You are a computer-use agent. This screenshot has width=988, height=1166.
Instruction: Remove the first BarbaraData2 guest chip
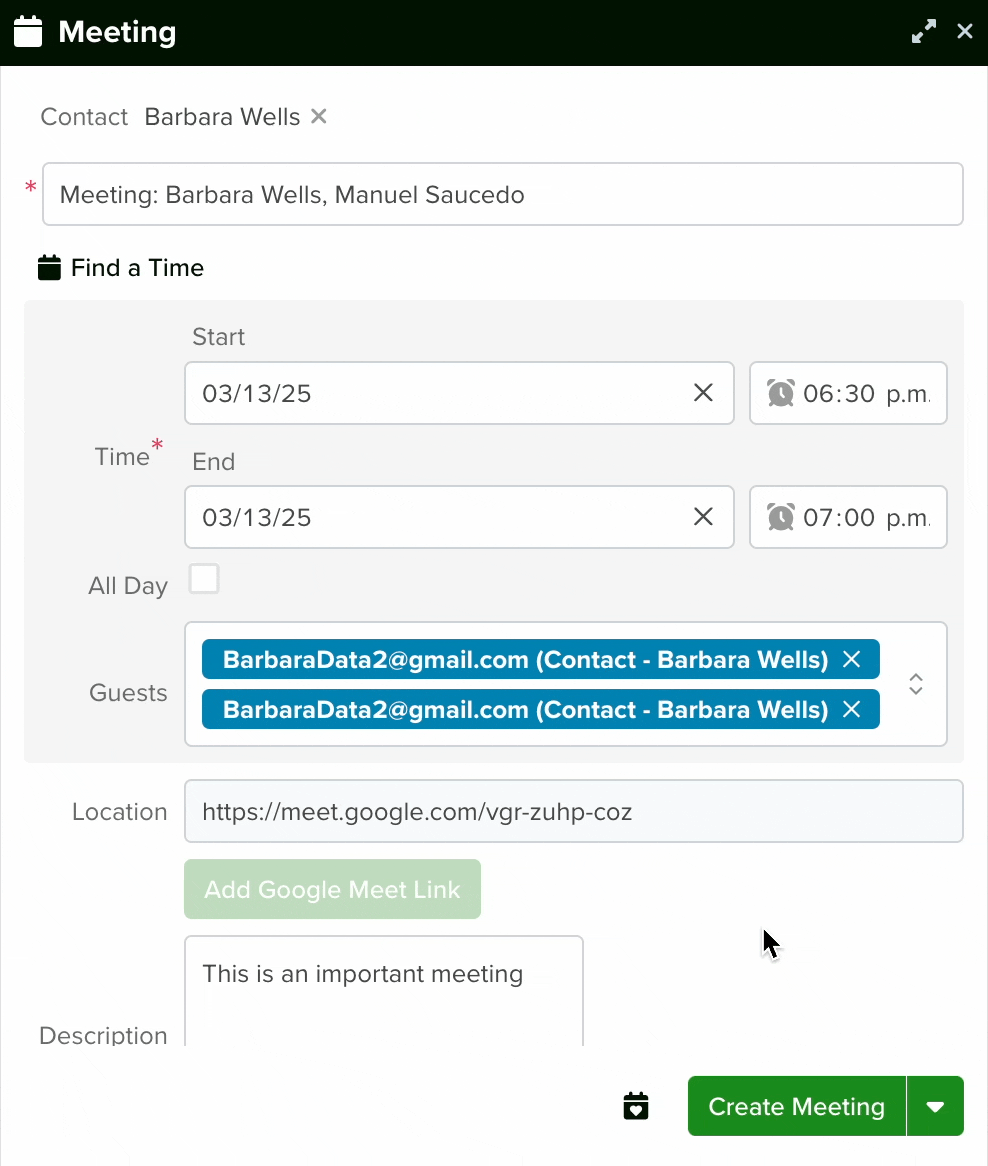(852, 659)
